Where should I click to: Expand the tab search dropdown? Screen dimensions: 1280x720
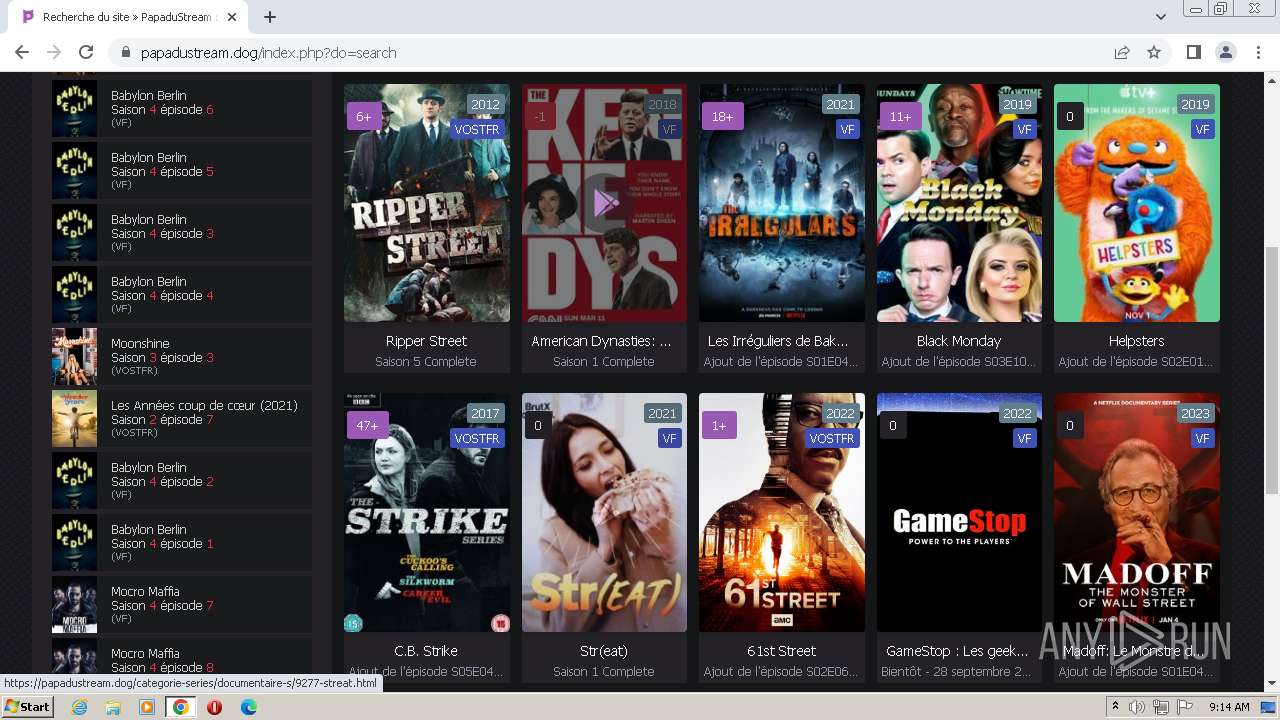pyautogui.click(x=1160, y=17)
